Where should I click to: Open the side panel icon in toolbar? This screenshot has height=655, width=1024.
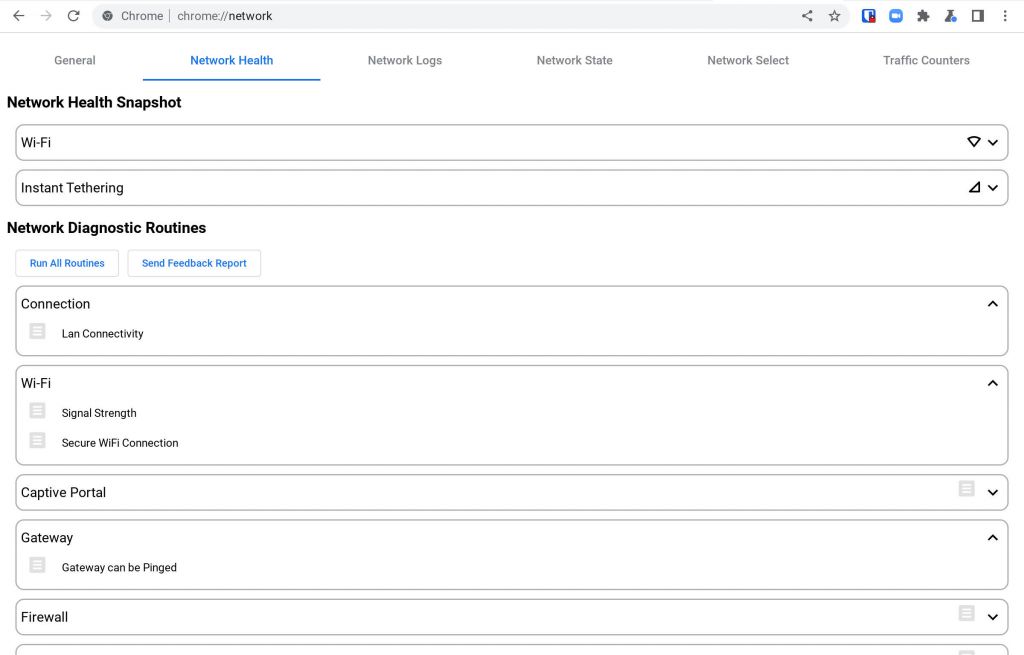click(978, 16)
